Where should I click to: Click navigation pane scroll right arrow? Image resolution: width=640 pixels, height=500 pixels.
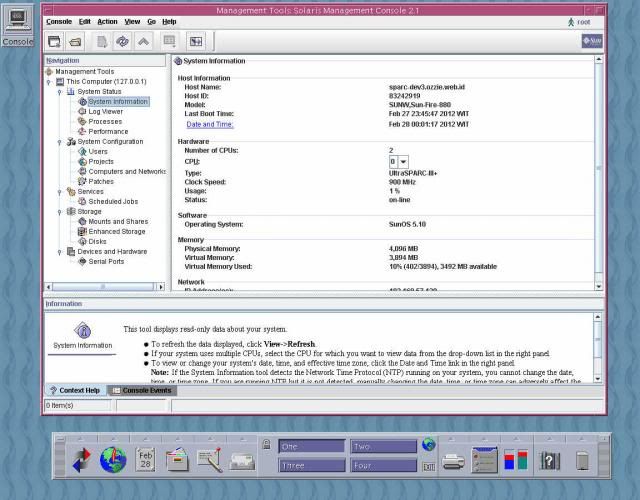pyautogui.click(x=161, y=287)
